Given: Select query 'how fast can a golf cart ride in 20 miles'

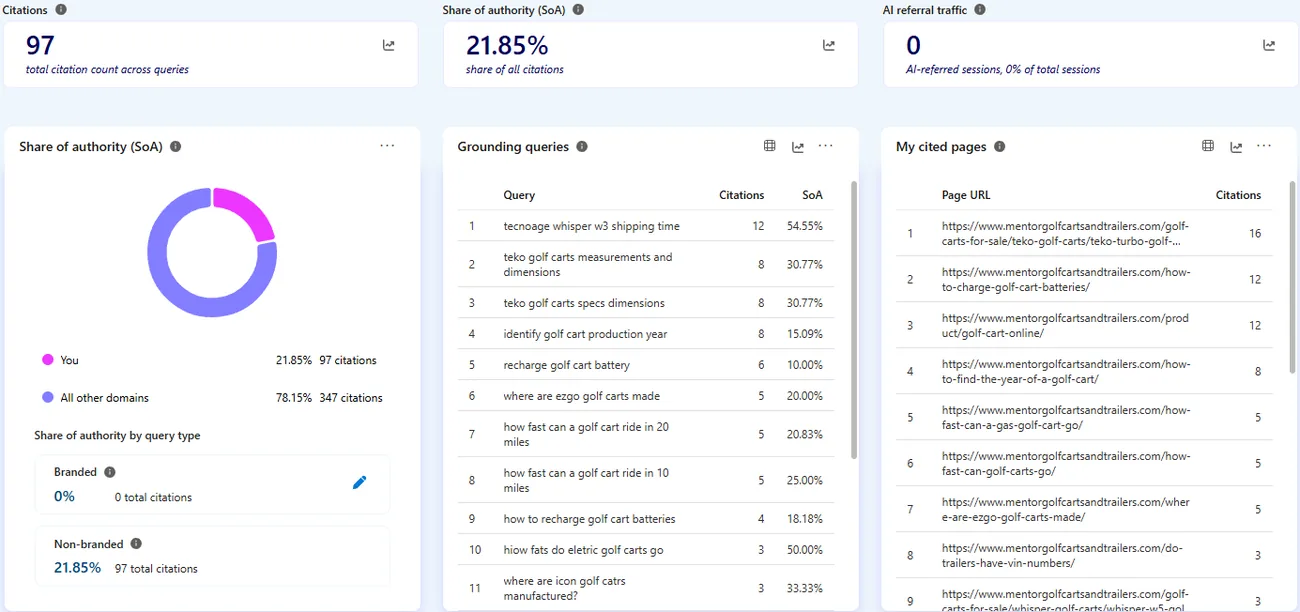Looking at the screenshot, I should coord(586,434).
